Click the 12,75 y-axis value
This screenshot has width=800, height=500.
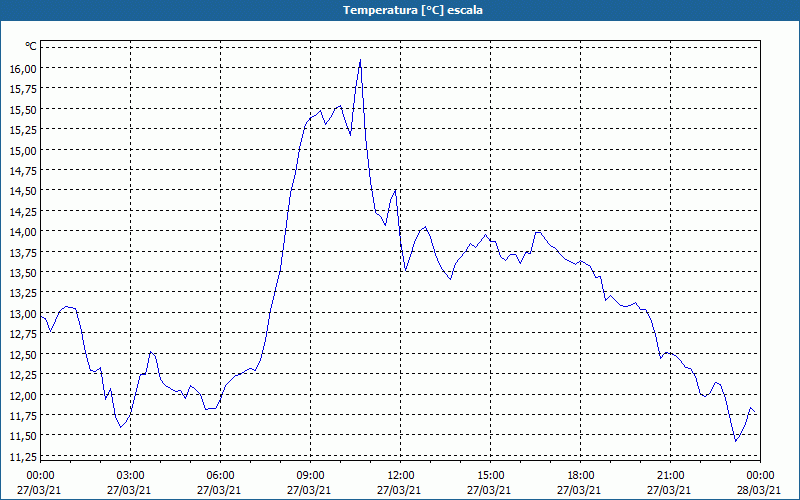coord(23,334)
